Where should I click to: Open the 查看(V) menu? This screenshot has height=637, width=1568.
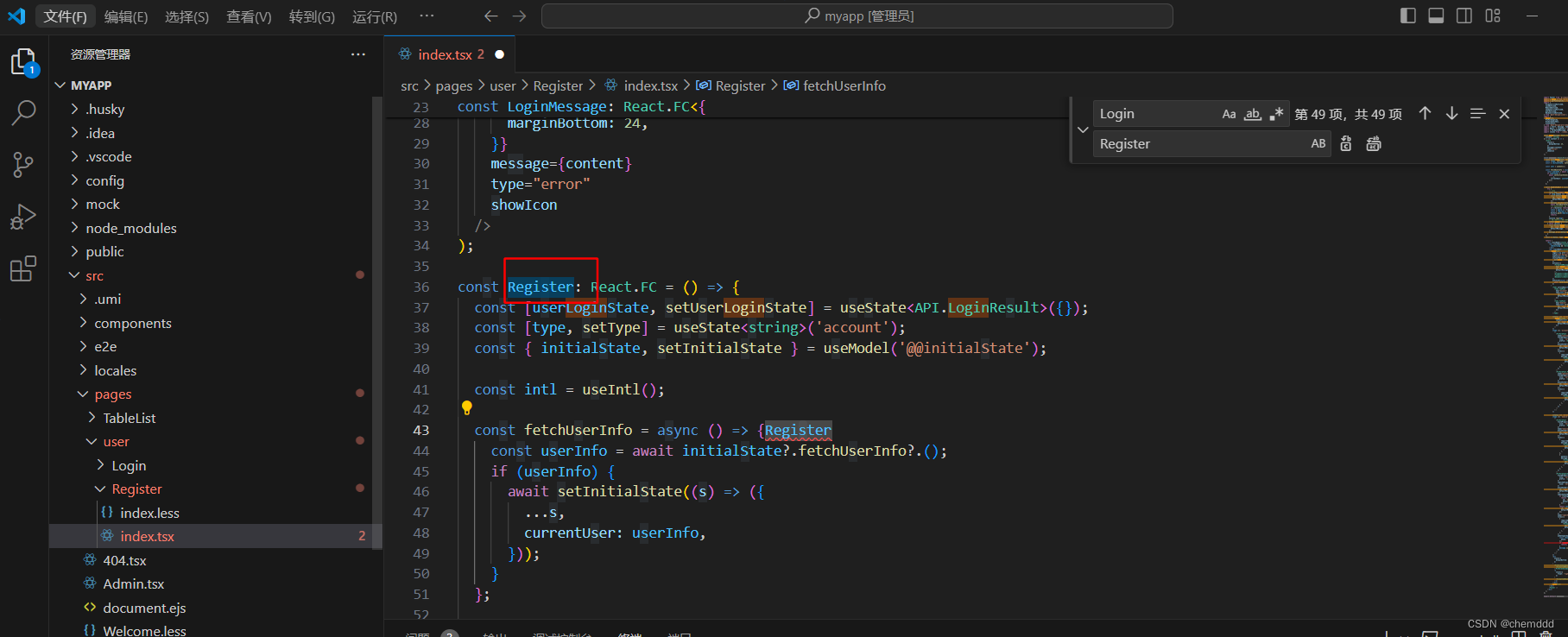click(249, 16)
